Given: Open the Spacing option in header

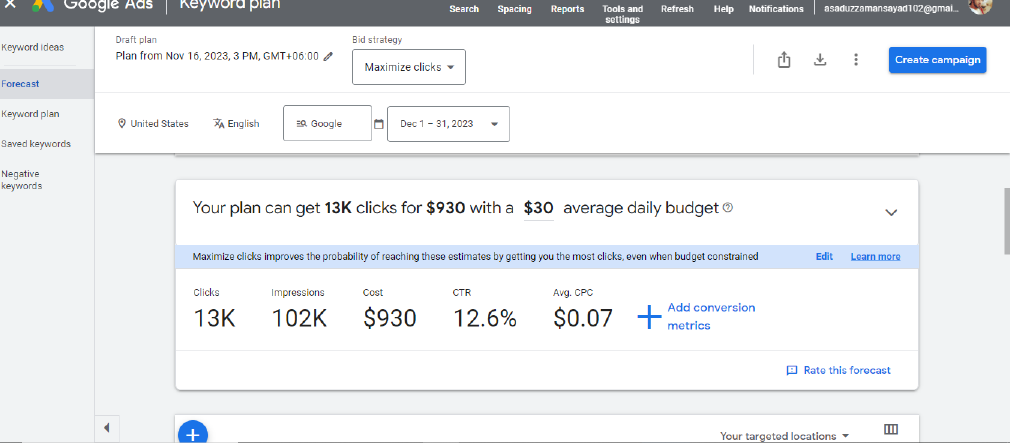Looking at the screenshot, I should (x=514, y=9).
